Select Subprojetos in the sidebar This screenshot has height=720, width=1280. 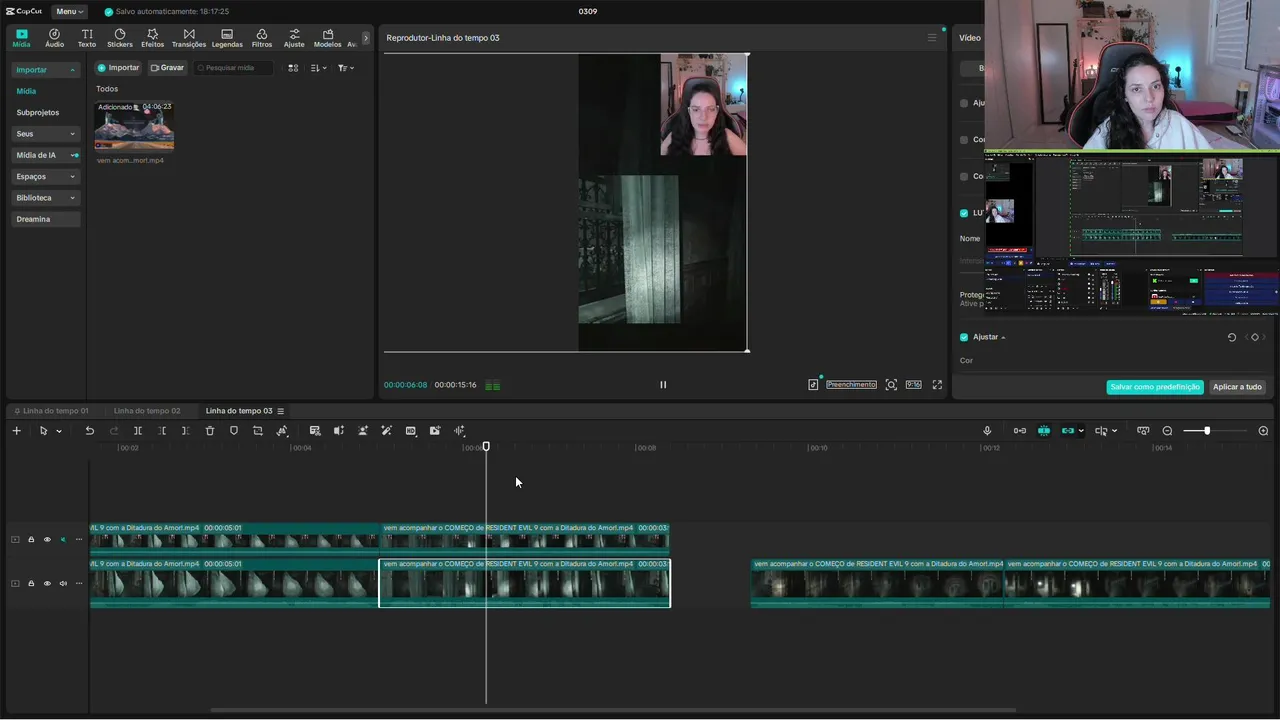point(38,113)
